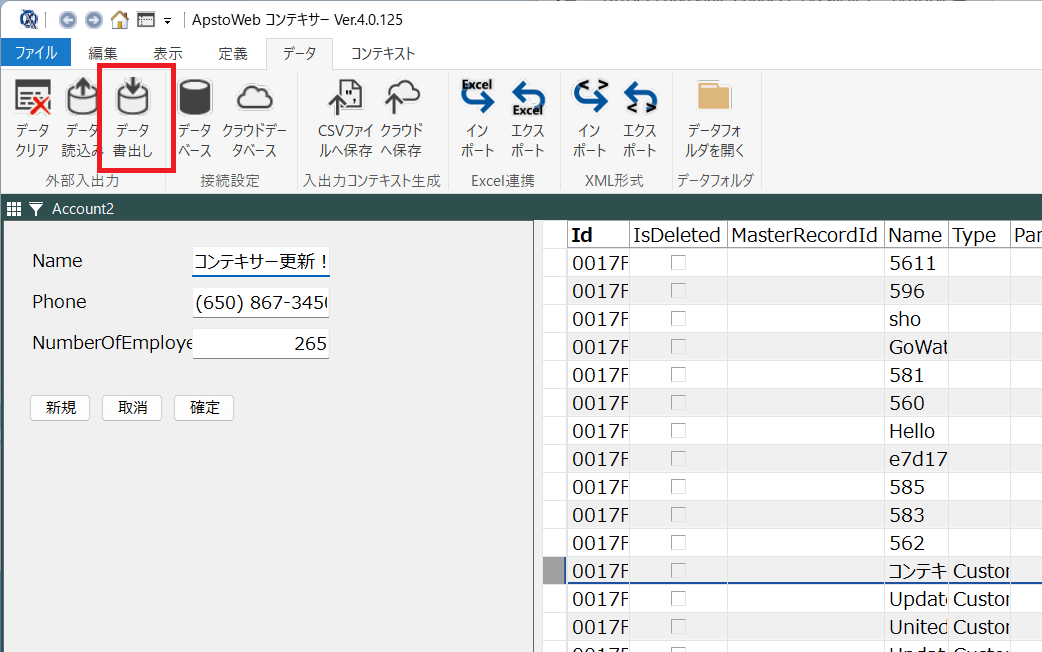
Task: Toggle IsDeleted checkbox in row 581
Action: (678, 374)
